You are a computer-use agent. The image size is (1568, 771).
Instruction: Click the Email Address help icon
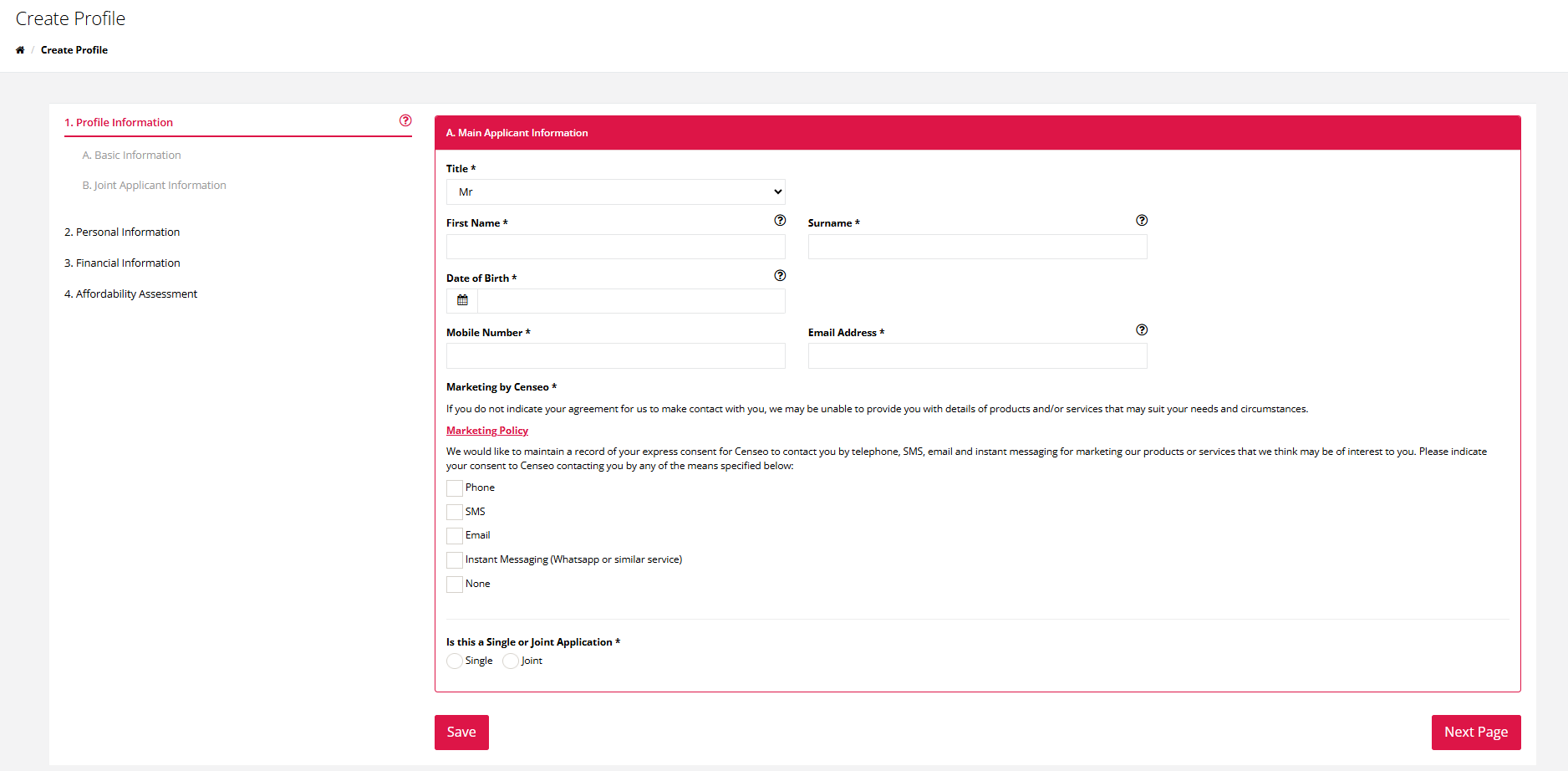(1142, 330)
